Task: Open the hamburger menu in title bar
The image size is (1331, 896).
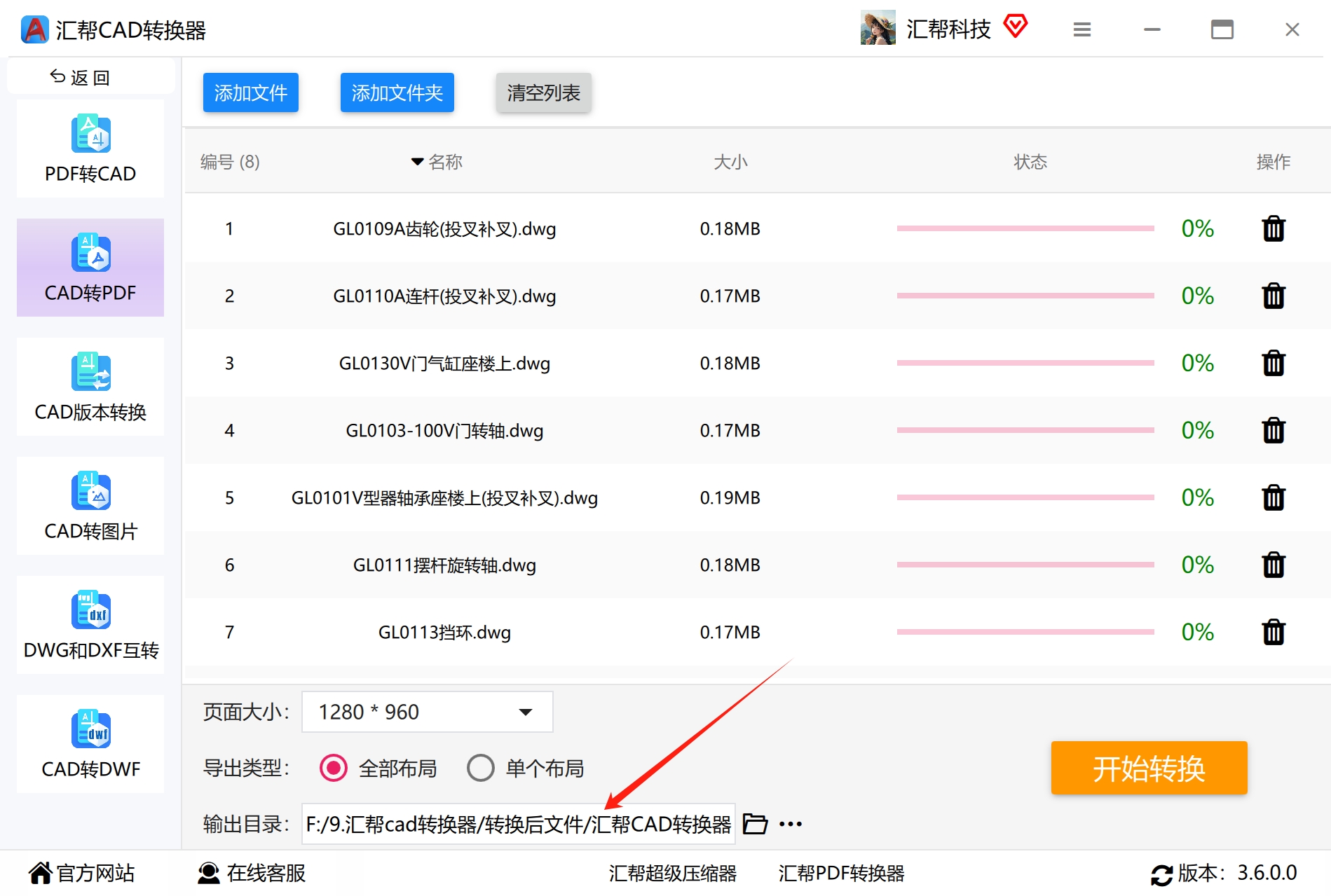Action: pyautogui.click(x=1082, y=29)
